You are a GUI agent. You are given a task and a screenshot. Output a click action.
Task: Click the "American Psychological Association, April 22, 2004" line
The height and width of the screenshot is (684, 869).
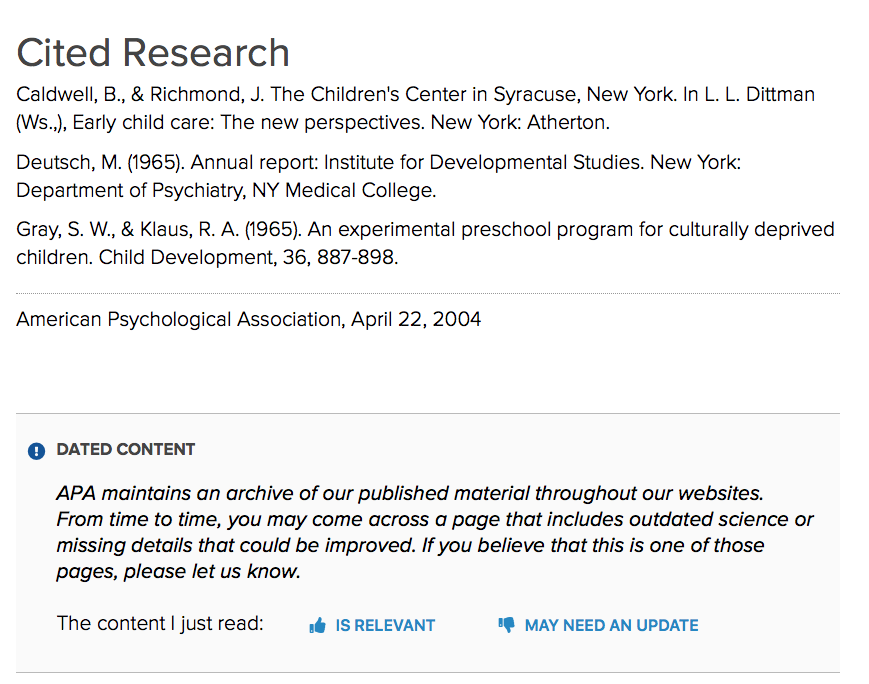pyautogui.click(x=248, y=320)
